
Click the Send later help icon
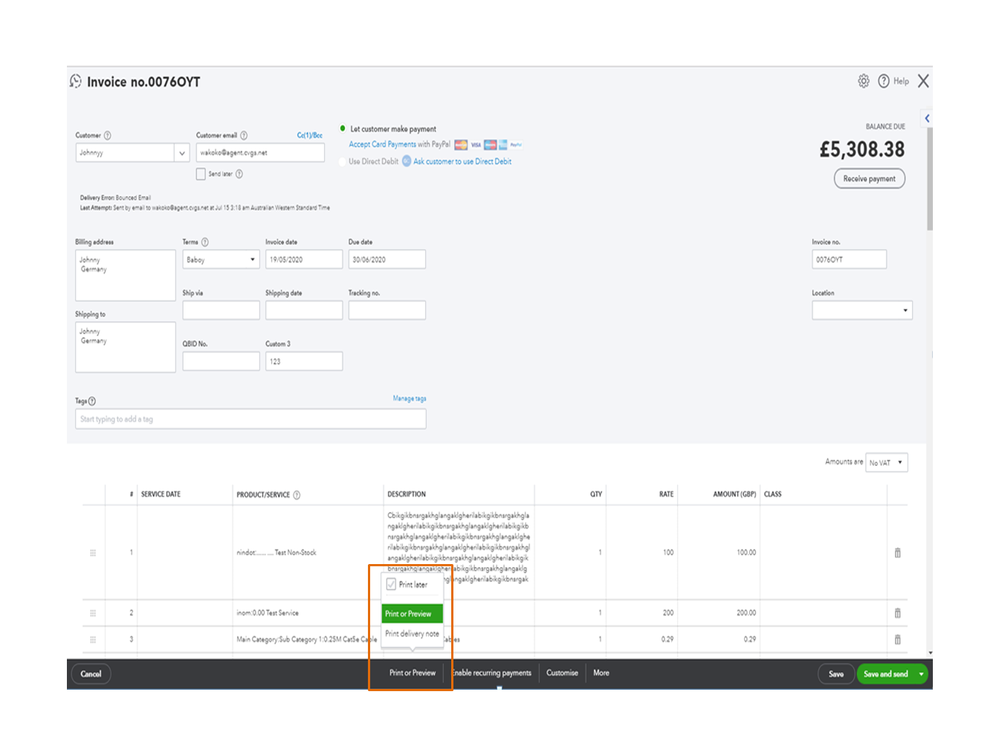(x=239, y=174)
